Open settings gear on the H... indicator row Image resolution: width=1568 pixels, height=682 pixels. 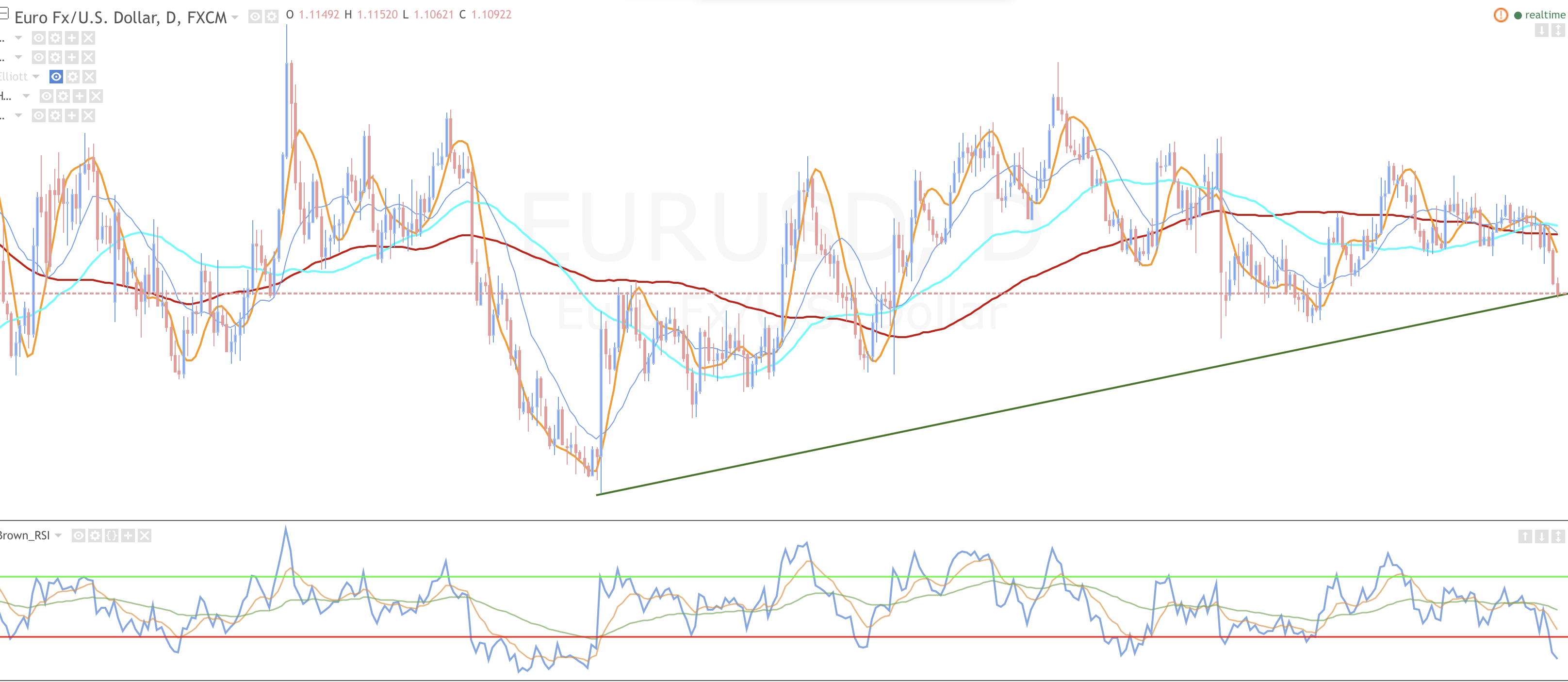pyautogui.click(x=63, y=96)
